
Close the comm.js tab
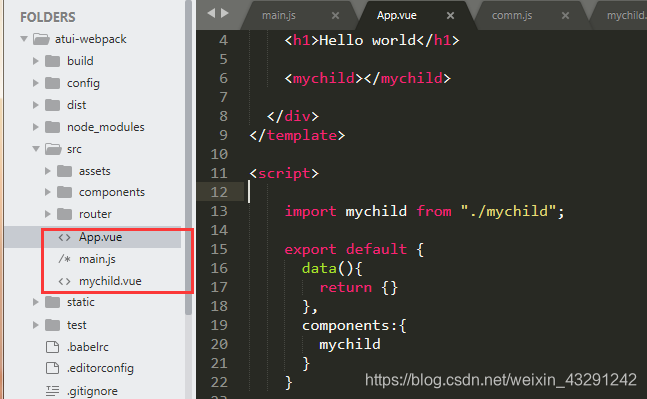coord(565,16)
